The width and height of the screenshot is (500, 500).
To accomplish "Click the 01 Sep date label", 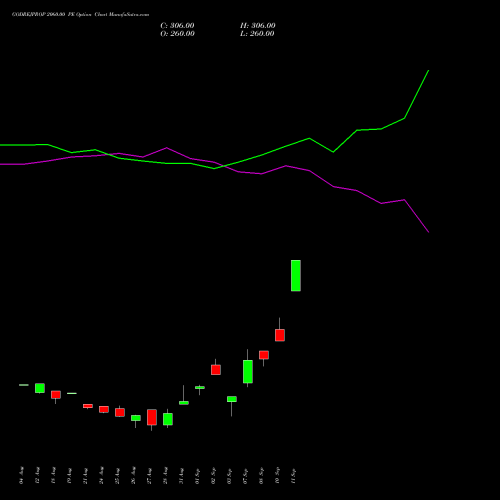I will [x=198, y=475].
